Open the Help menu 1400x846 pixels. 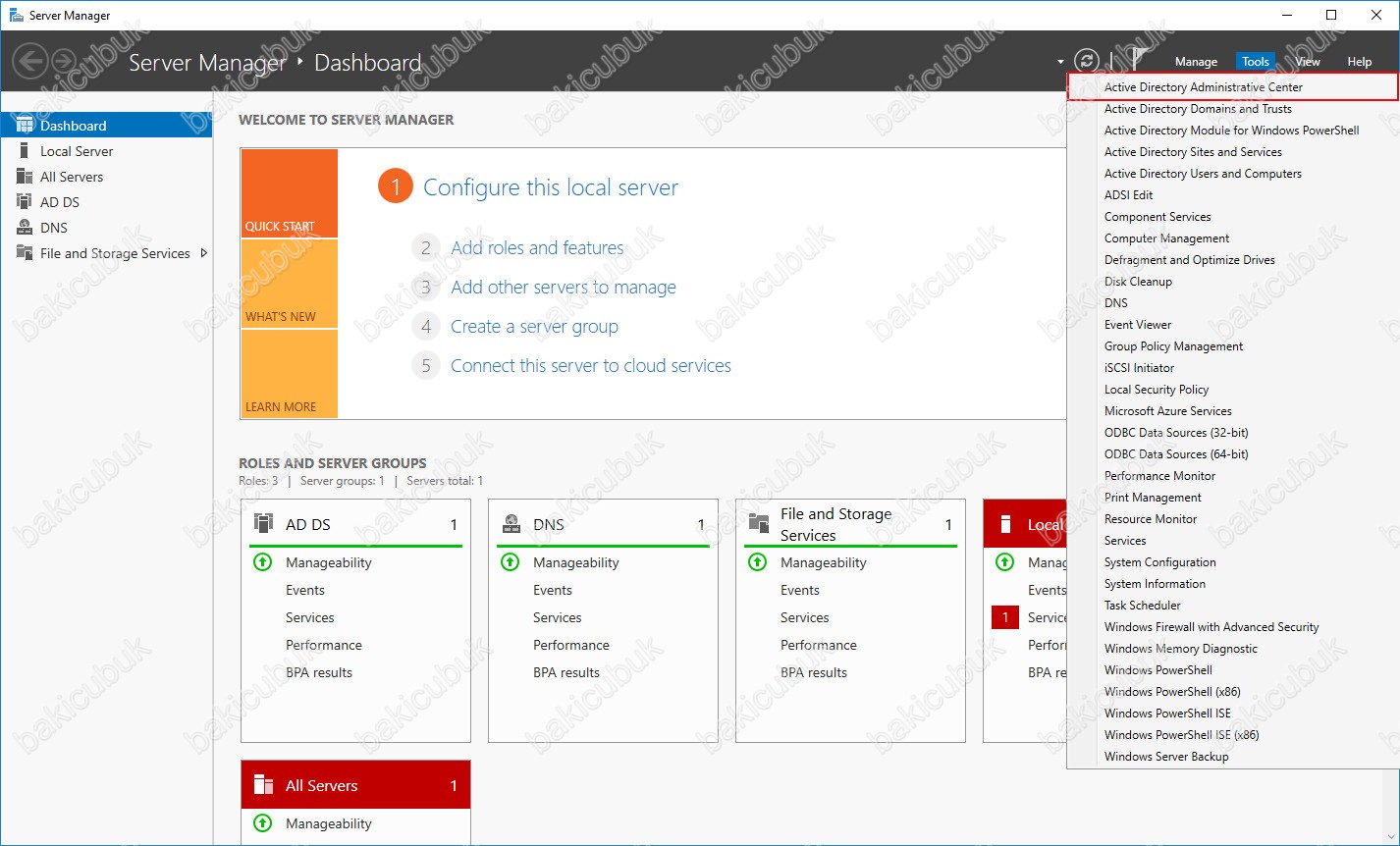(1359, 62)
